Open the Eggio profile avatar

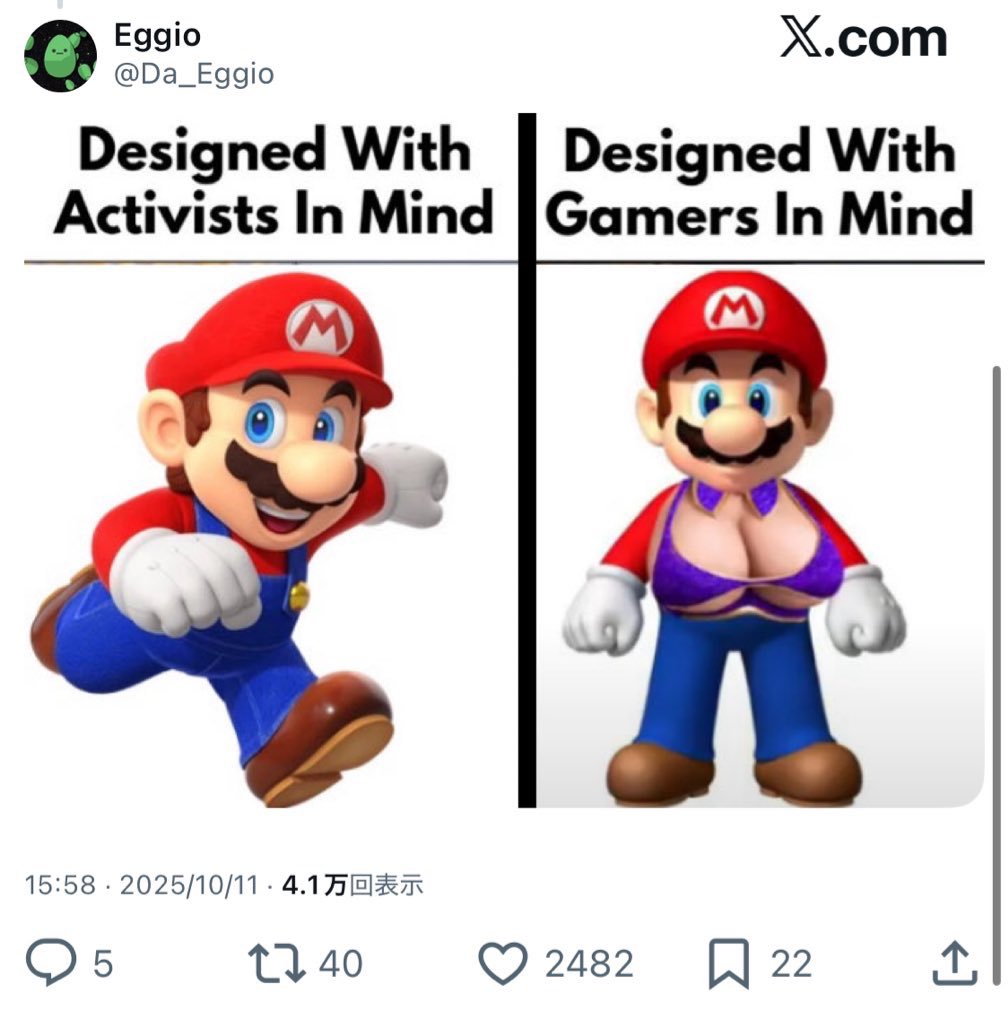(x=60, y=56)
